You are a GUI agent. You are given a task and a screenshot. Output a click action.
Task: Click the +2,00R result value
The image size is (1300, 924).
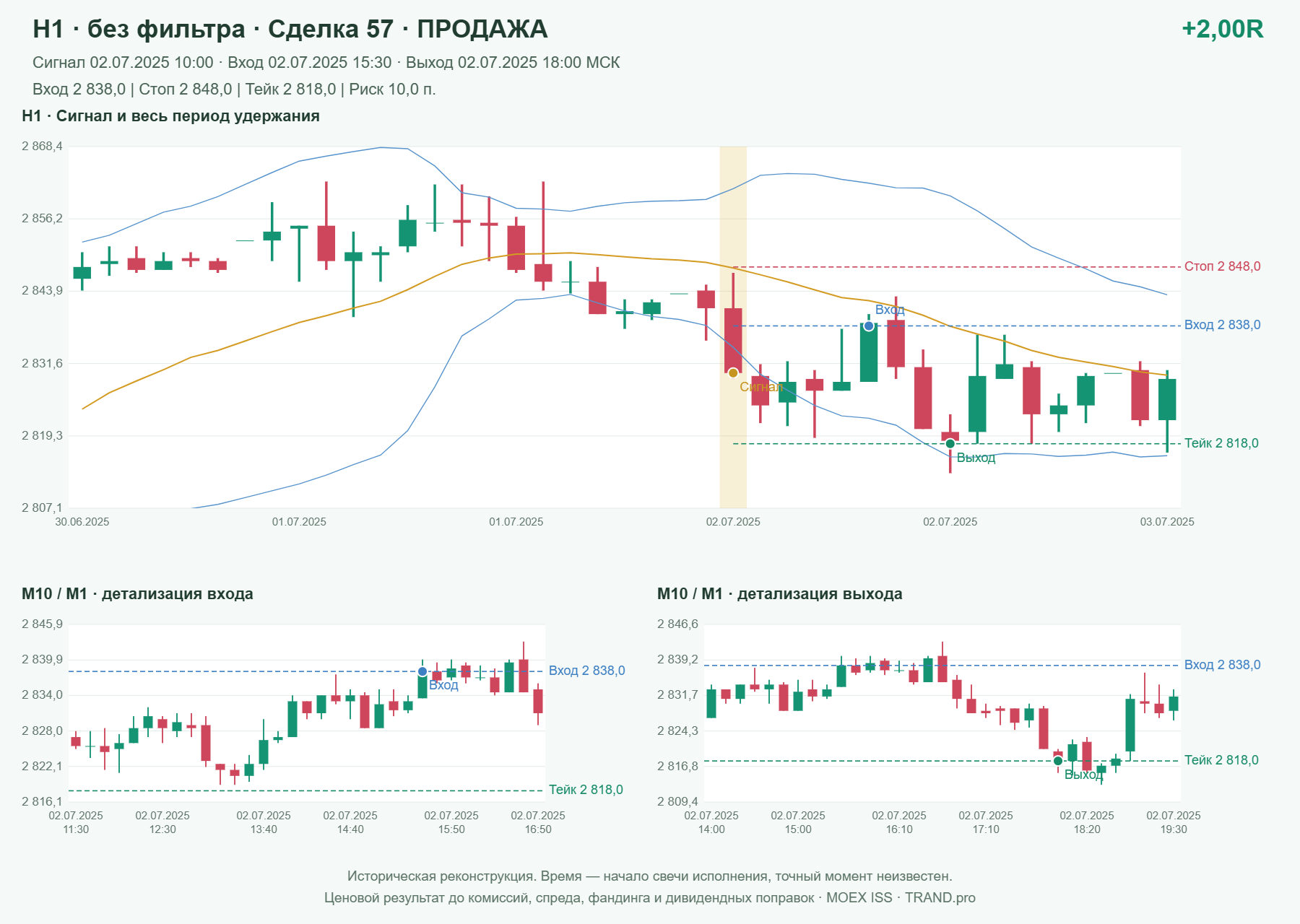[1223, 29]
